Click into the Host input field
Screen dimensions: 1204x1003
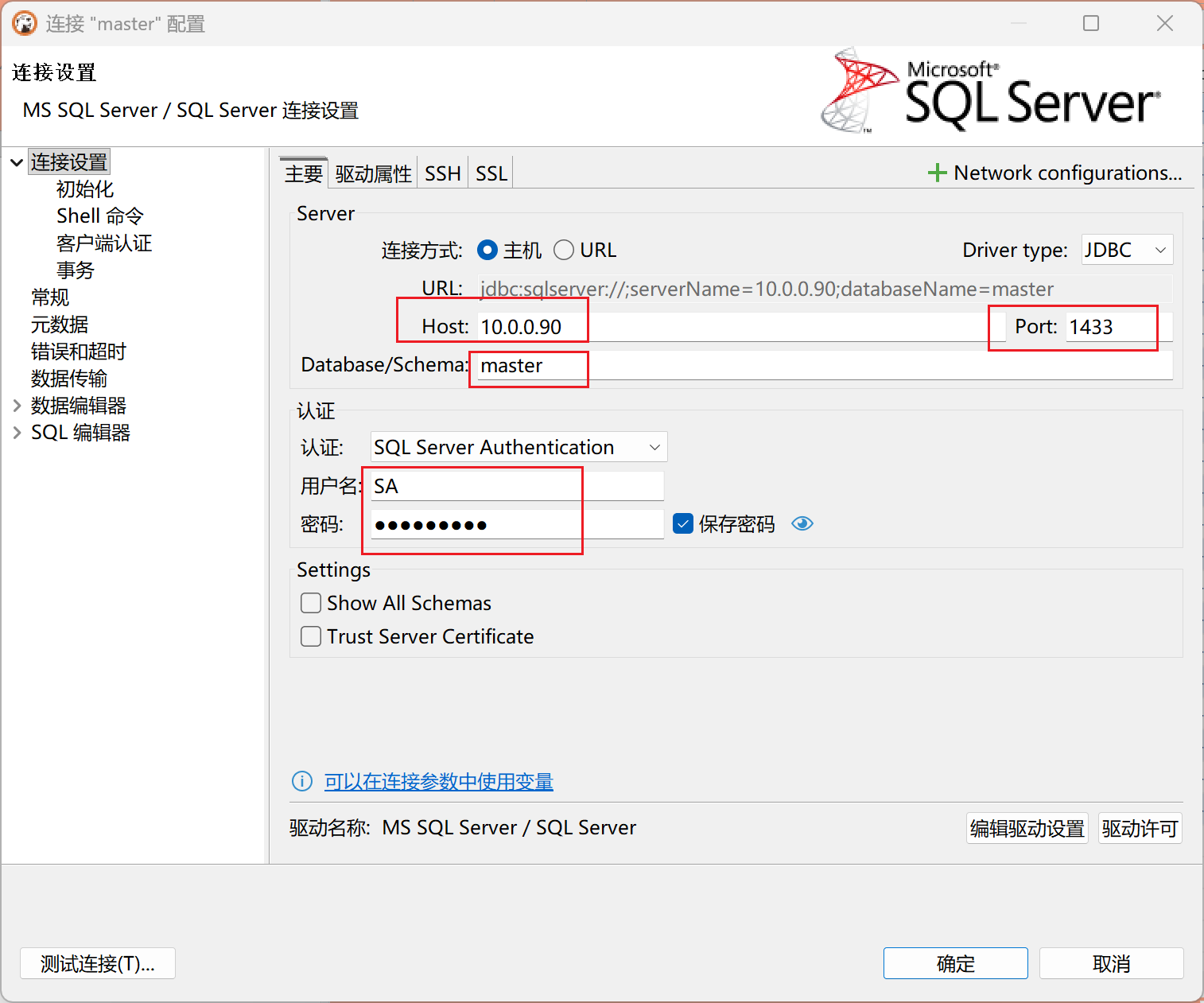point(742,327)
